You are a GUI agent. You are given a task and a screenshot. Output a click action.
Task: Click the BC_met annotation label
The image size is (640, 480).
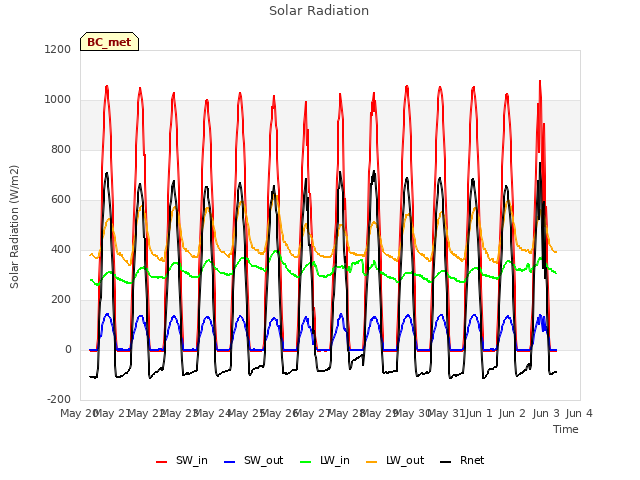(x=109, y=42)
